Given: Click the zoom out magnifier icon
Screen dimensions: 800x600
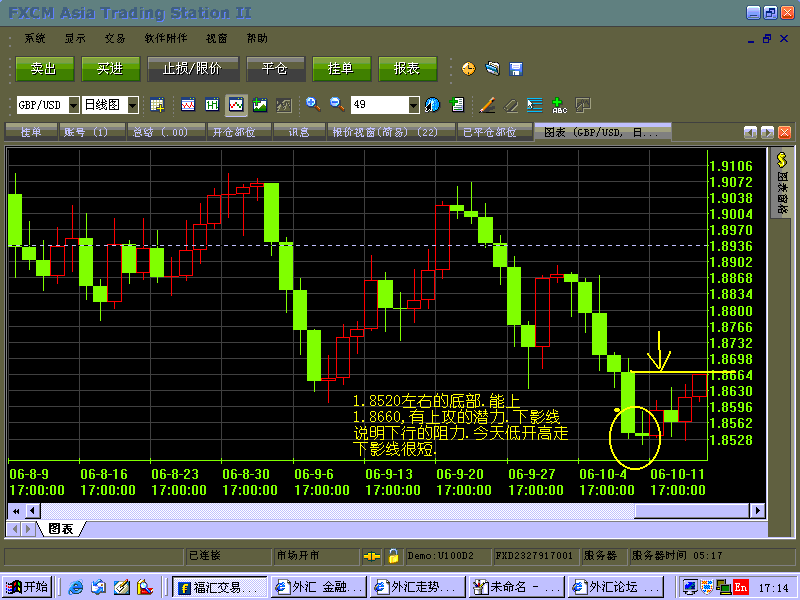Looking at the screenshot, I should pyautogui.click(x=336, y=104).
